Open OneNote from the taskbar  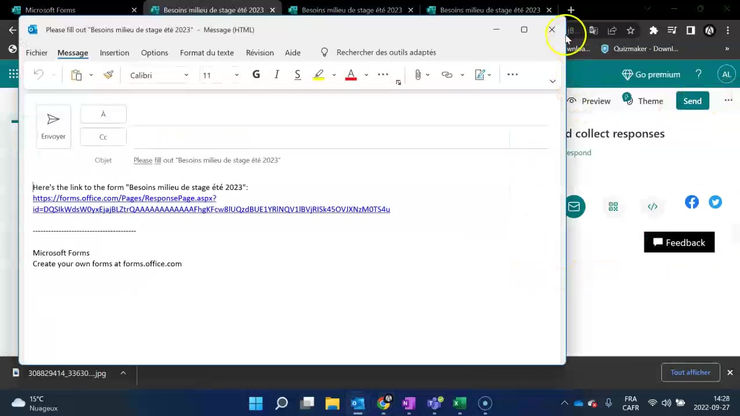coord(409,403)
